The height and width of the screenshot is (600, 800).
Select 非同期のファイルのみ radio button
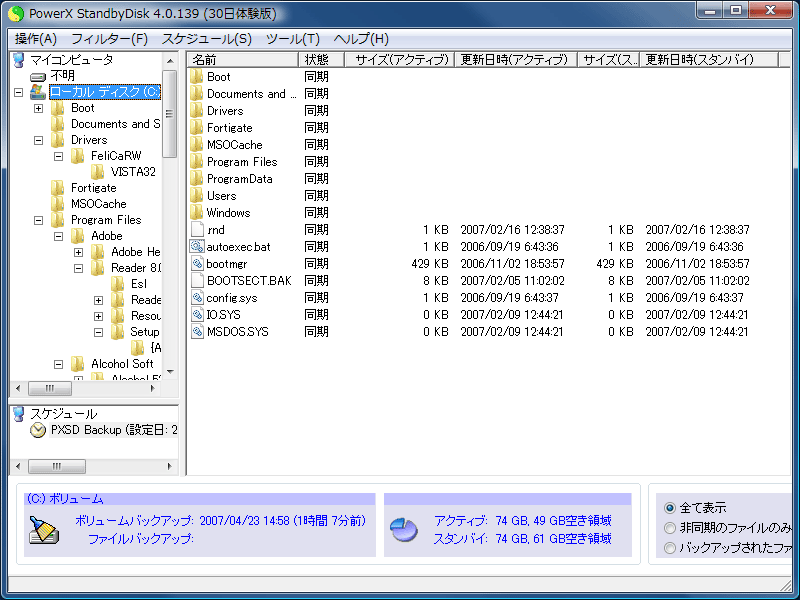670,528
